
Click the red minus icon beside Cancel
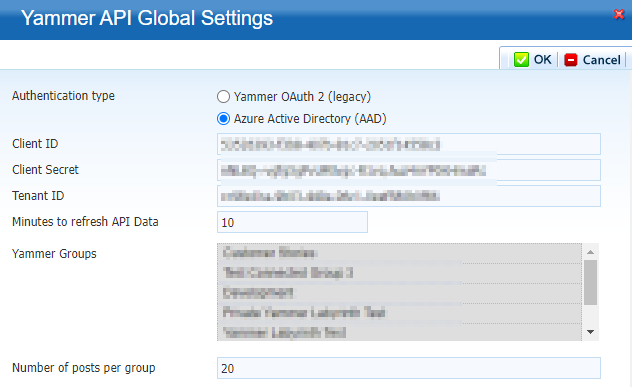pos(571,60)
